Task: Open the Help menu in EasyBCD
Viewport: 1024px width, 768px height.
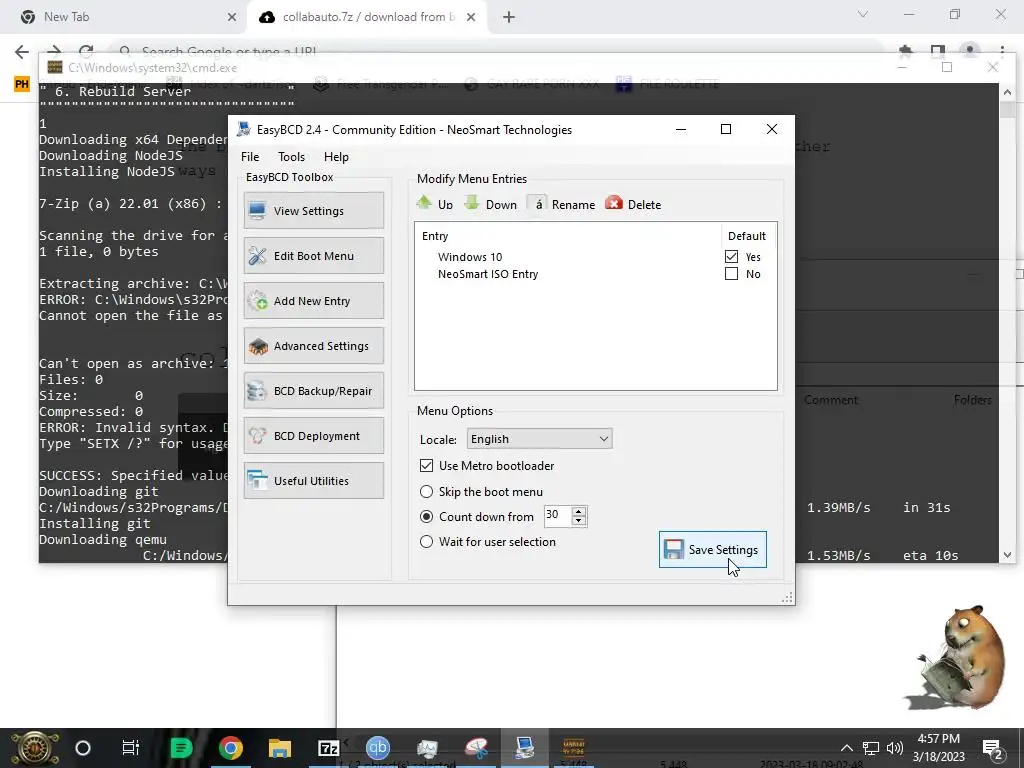Action: pyautogui.click(x=336, y=157)
